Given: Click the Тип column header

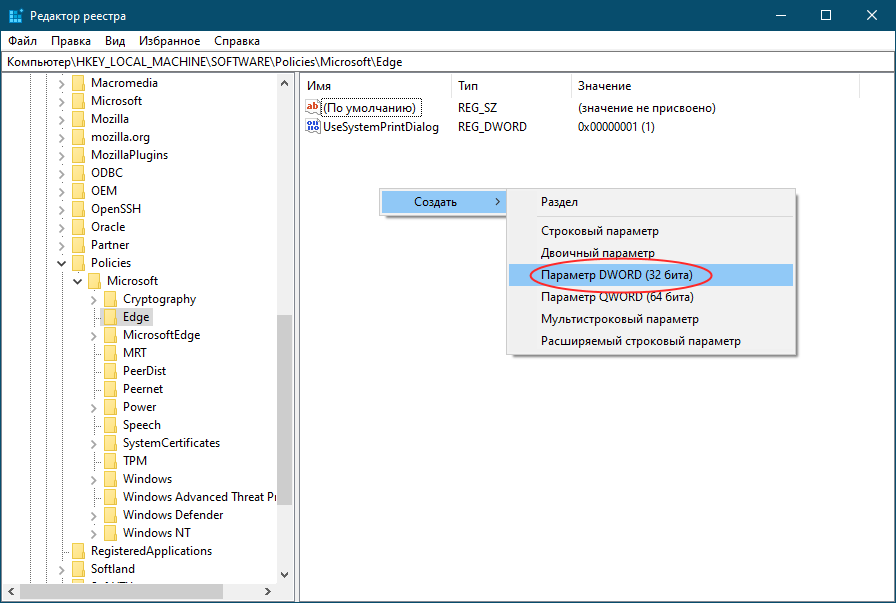Looking at the screenshot, I should [x=511, y=86].
